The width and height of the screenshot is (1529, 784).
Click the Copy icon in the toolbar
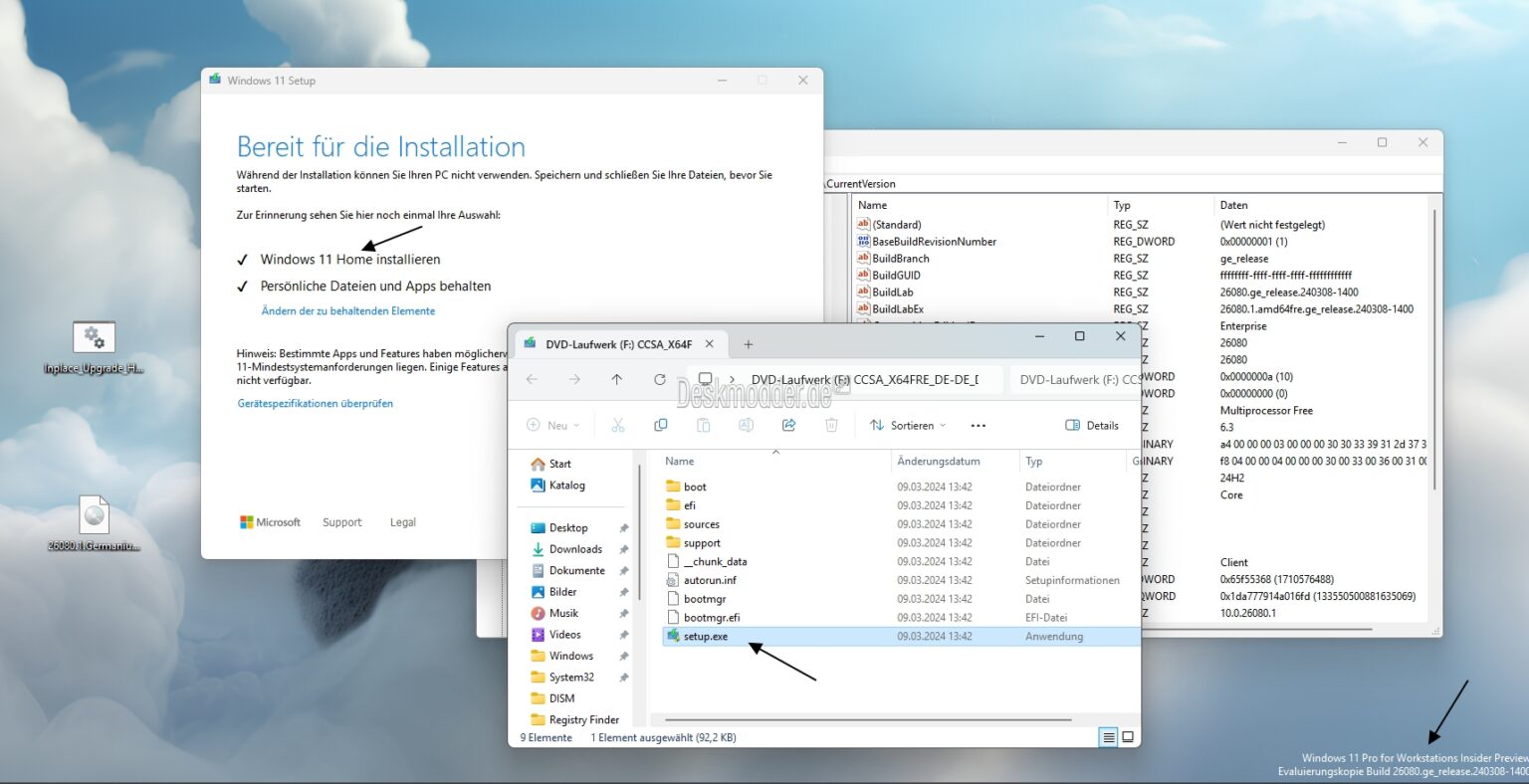(660, 425)
